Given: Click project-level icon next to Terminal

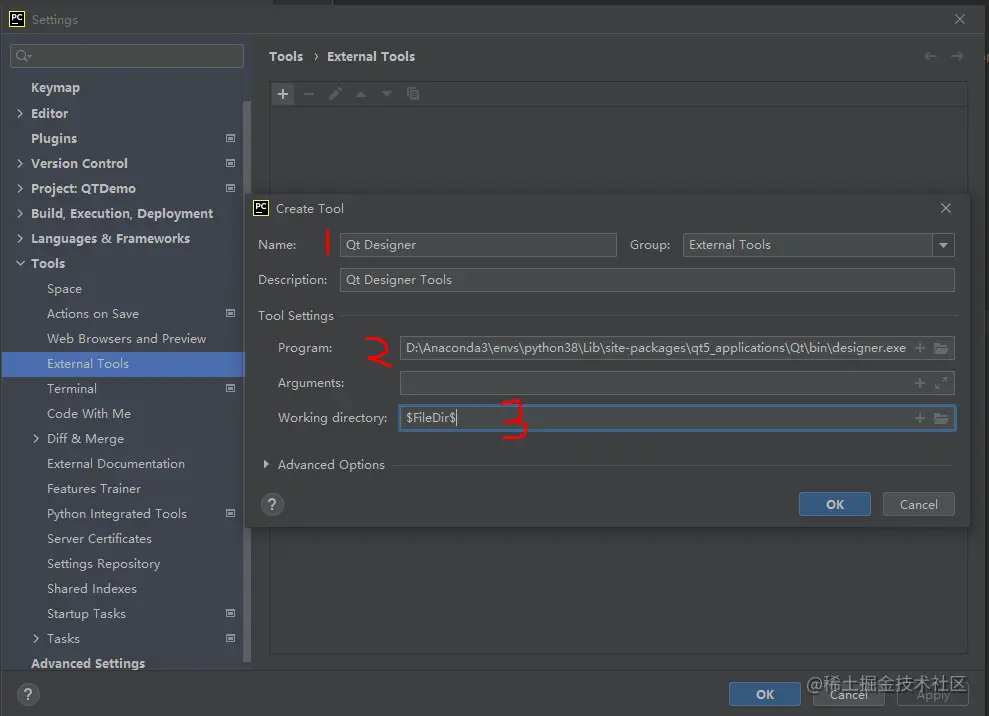Looking at the screenshot, I should click(x=230, y=389).
